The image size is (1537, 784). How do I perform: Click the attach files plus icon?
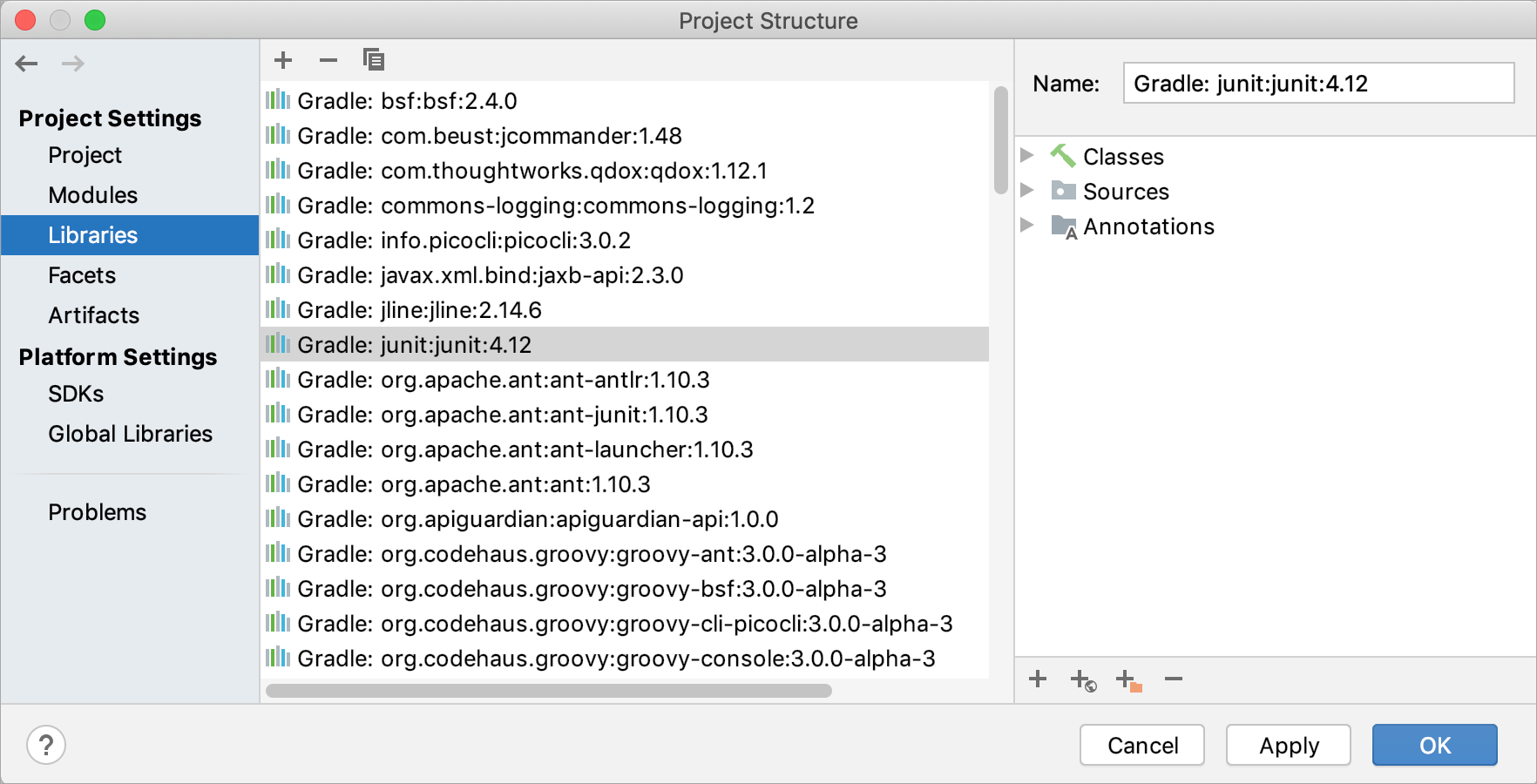pyautogui.click(x=1038, y=679)
